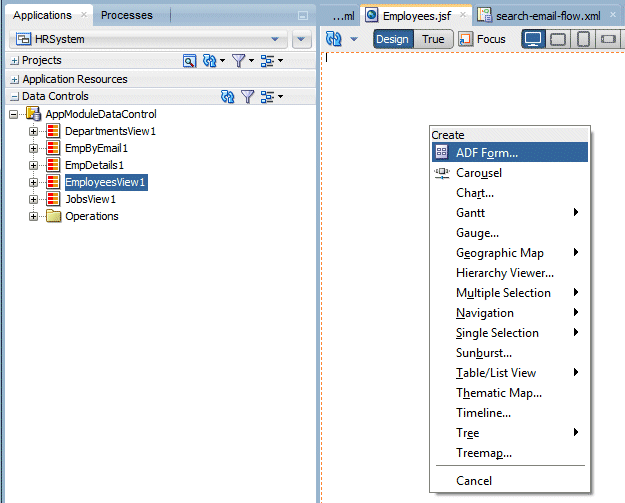The width and height of the screenshot is (625, 503).
Task: Select Sunburst... menu entry
Action: (510, 353)
